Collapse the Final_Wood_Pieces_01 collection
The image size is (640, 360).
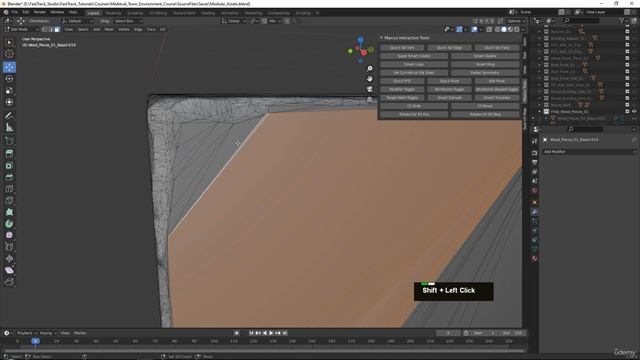coord(540,111)
